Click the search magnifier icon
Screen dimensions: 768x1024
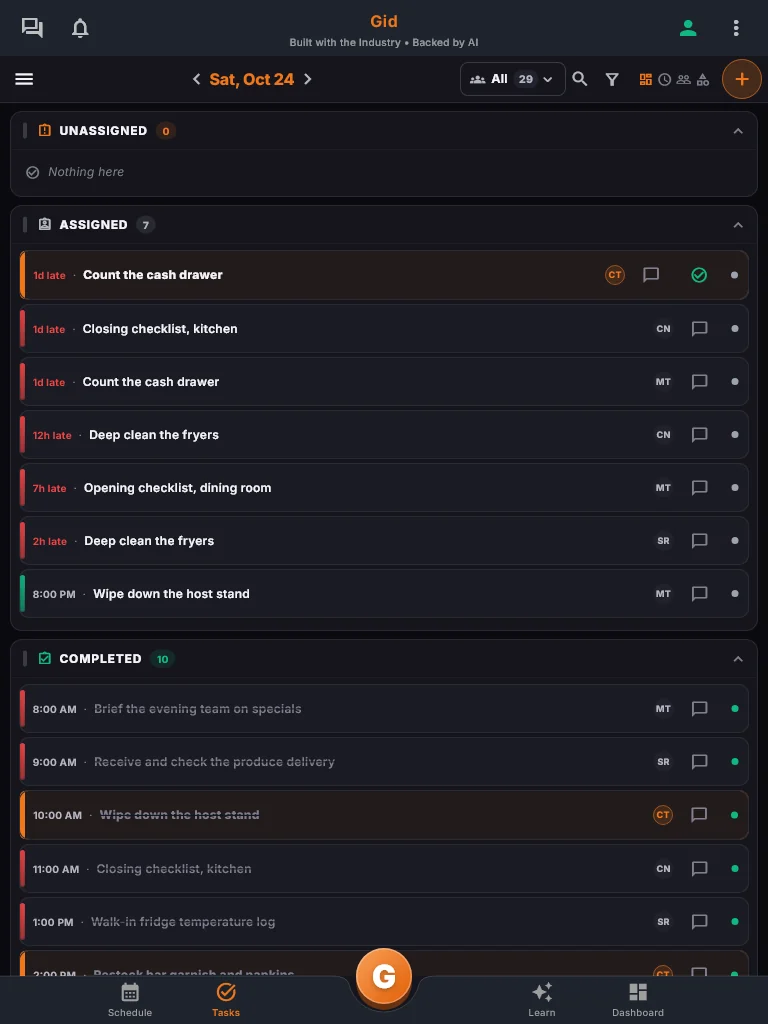[579, 79]
